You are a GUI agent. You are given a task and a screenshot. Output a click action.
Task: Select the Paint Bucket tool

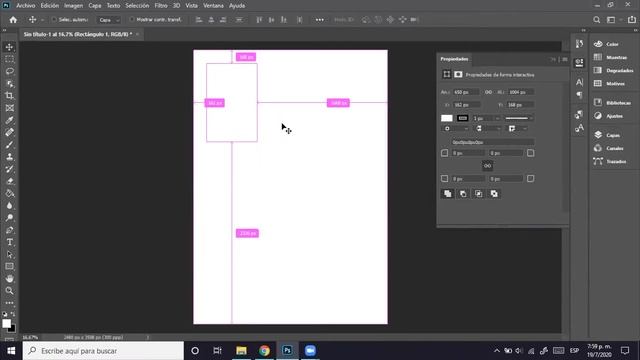[9, 193]
